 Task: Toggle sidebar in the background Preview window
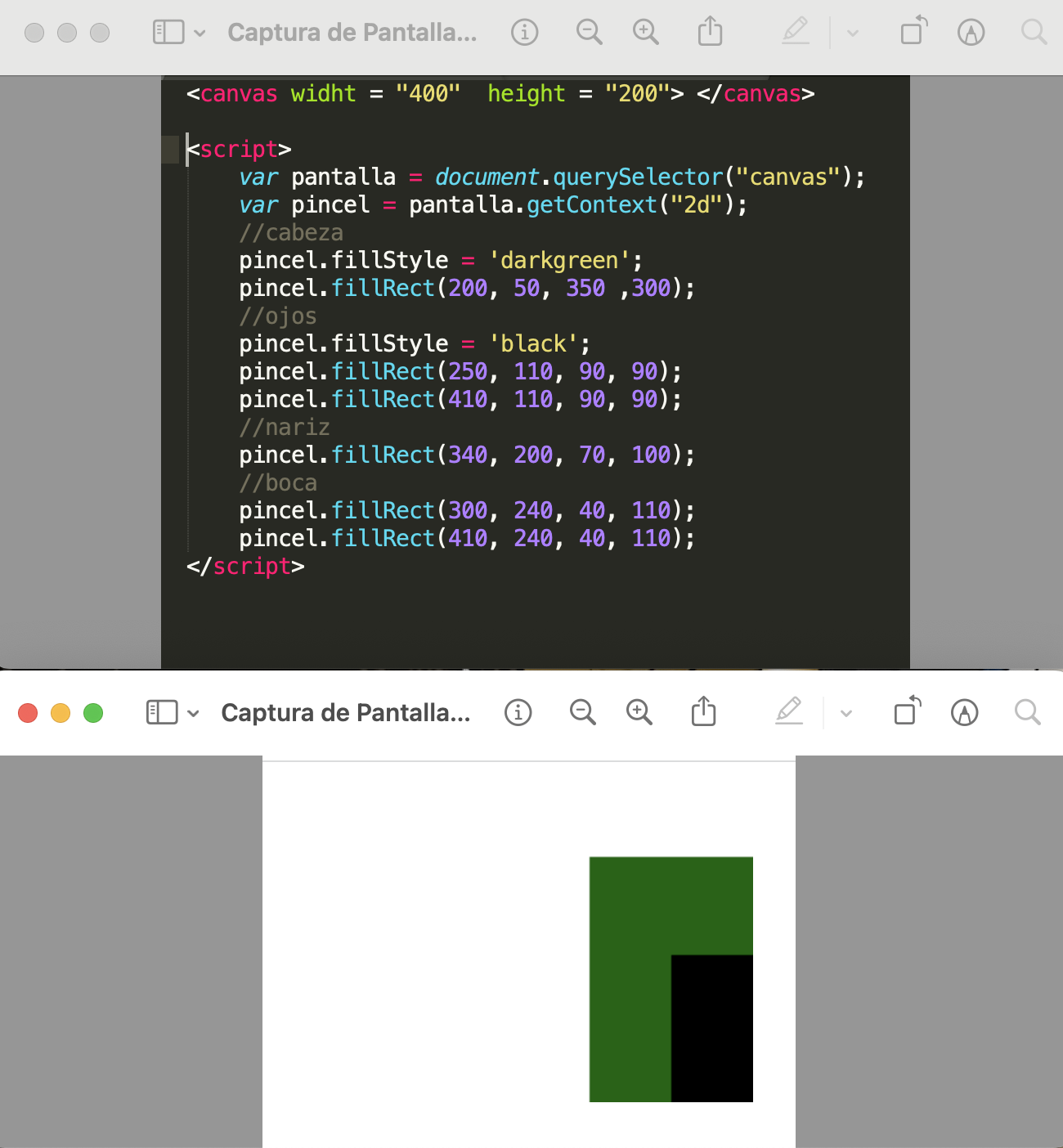pos(168,32)
